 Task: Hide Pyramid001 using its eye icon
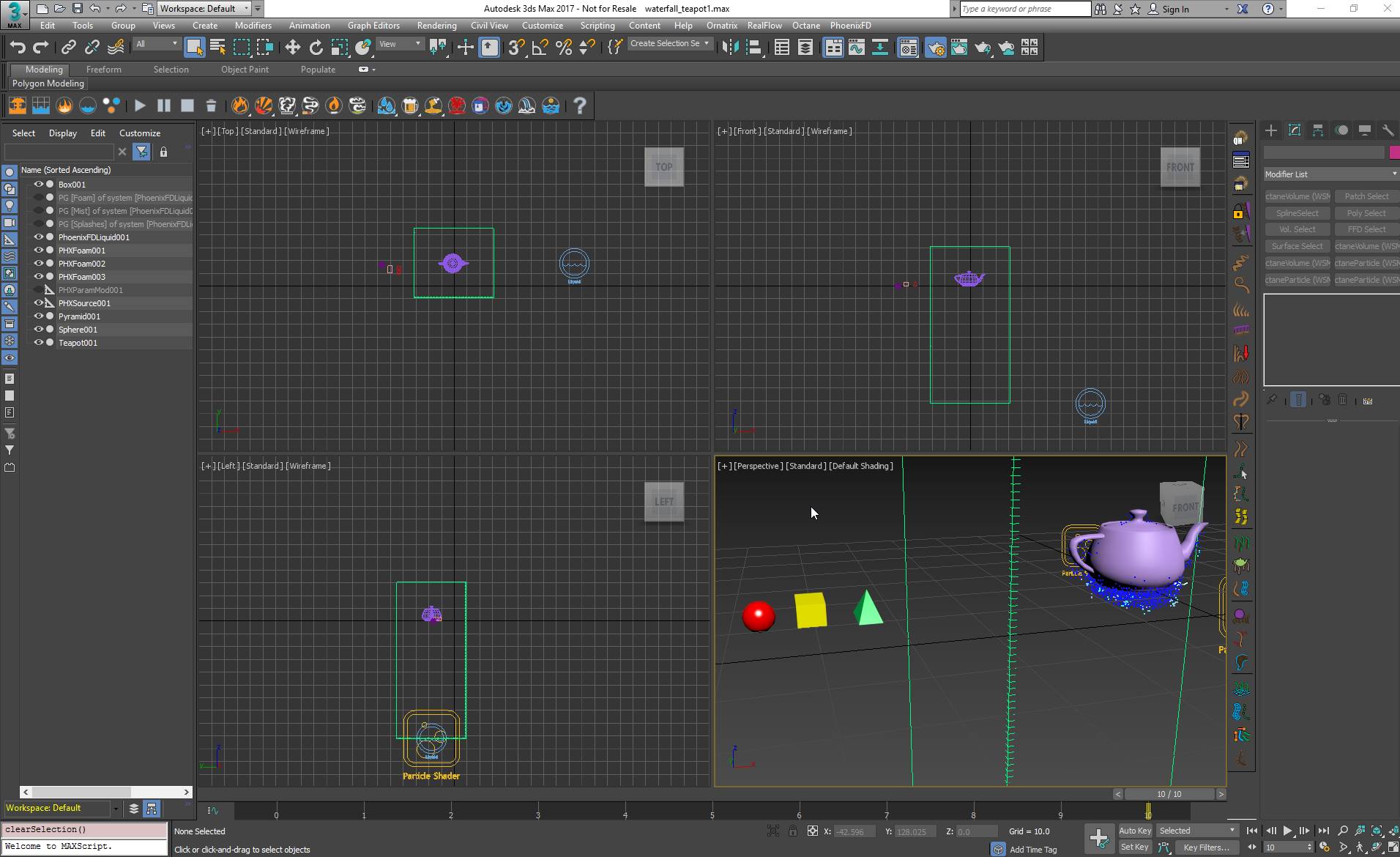[39, 316]
